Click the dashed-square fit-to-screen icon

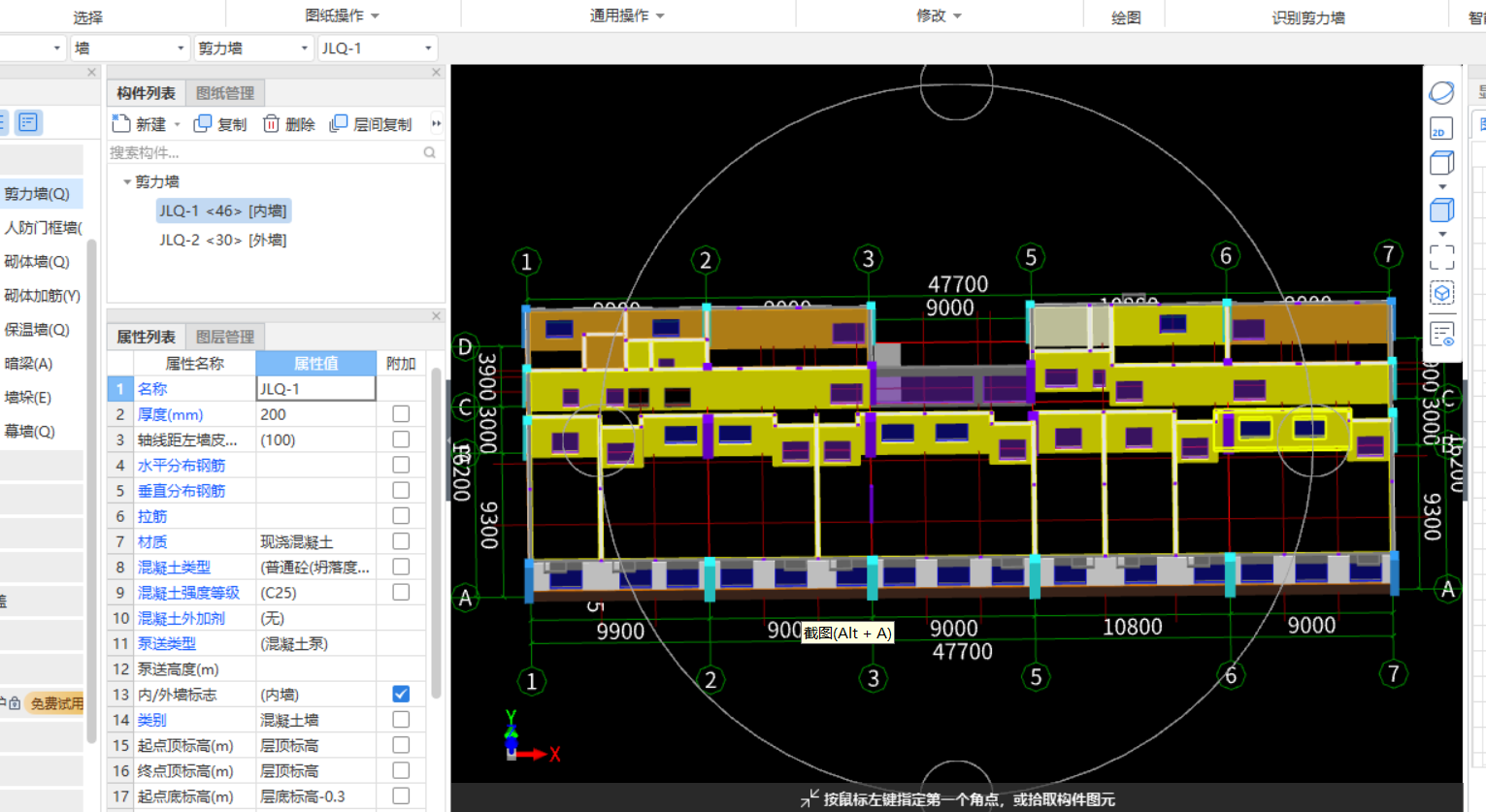(1441, 257)
